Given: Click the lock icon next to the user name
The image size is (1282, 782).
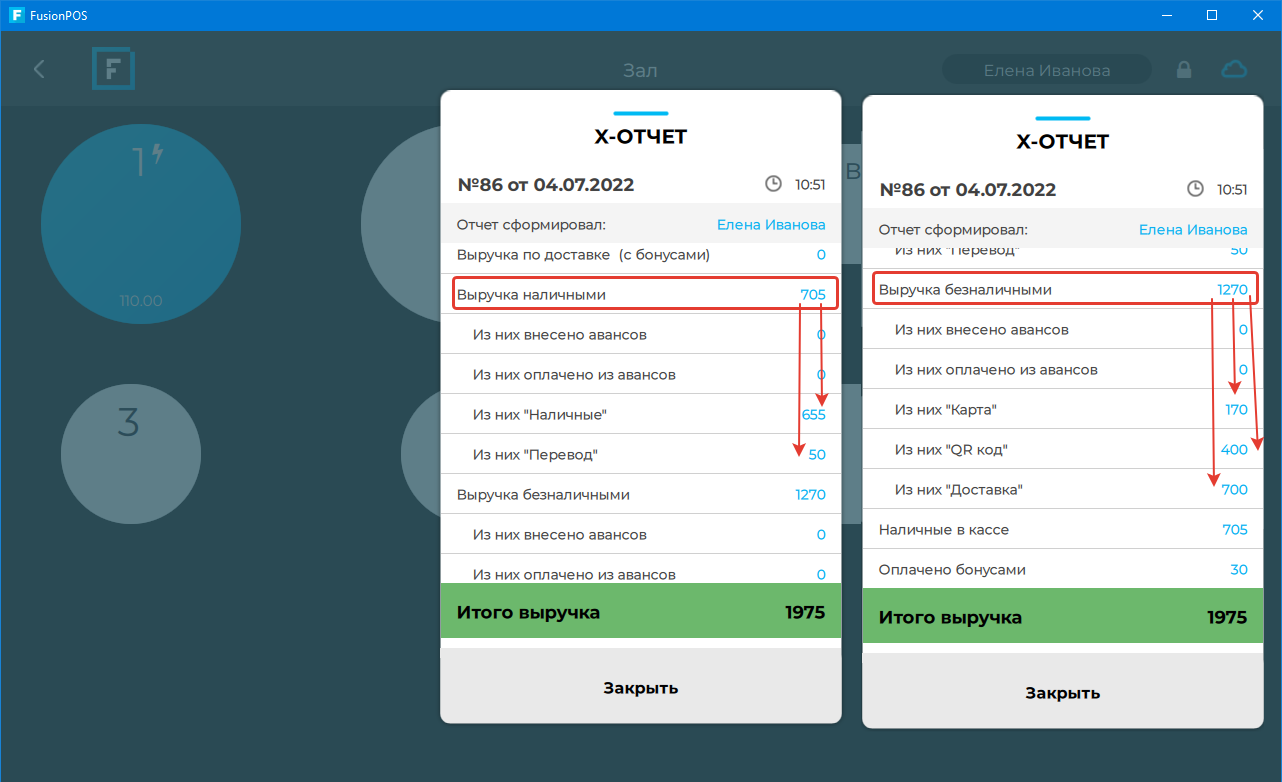Looking at the screenshot, I should pyautogui.click(x=1184, y=70).
